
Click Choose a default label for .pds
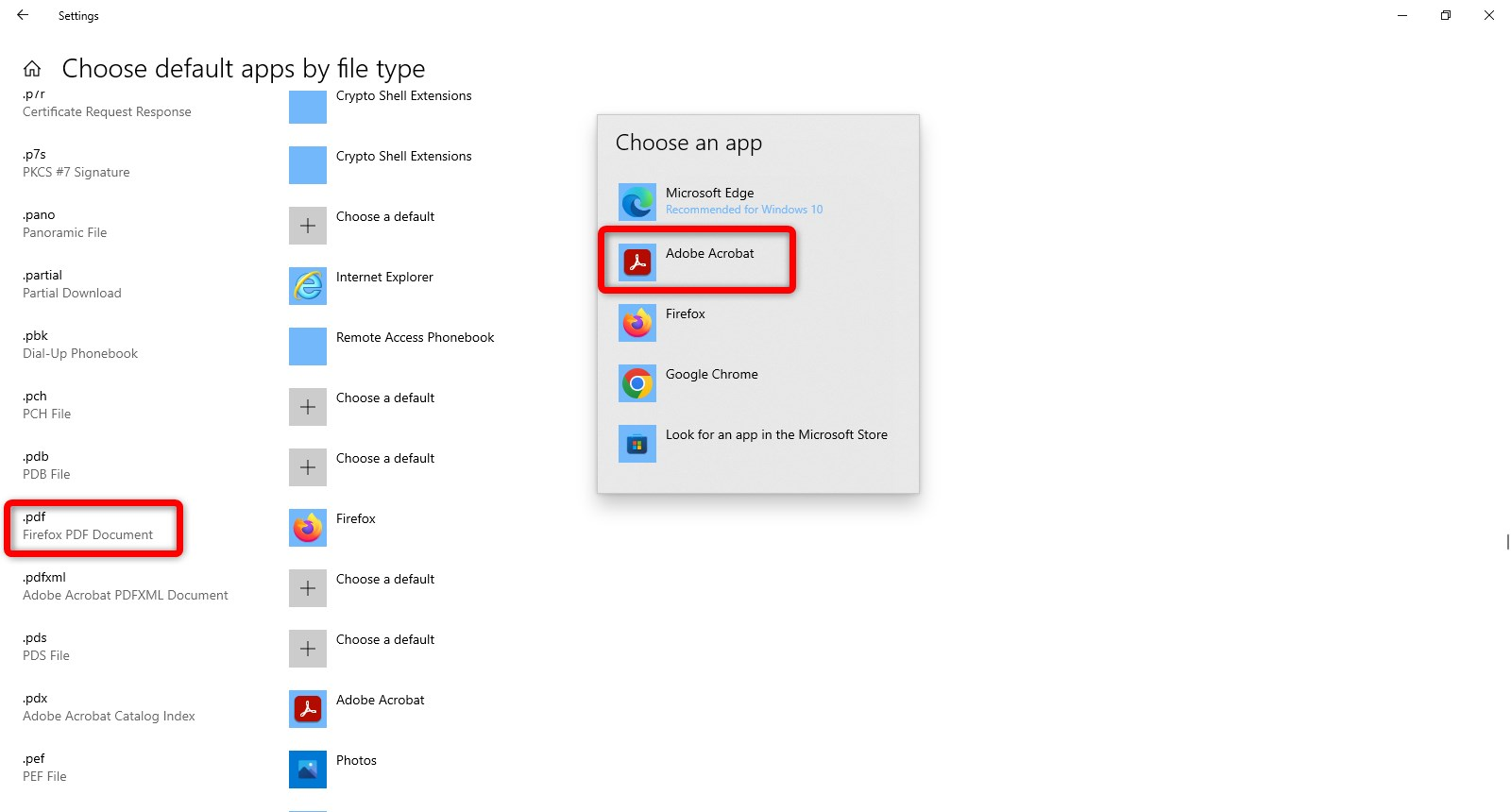tap(385, 639)
